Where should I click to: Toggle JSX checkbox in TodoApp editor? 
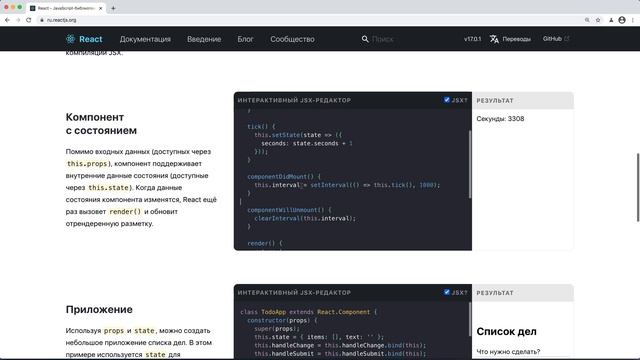click(x=447, y=292)
